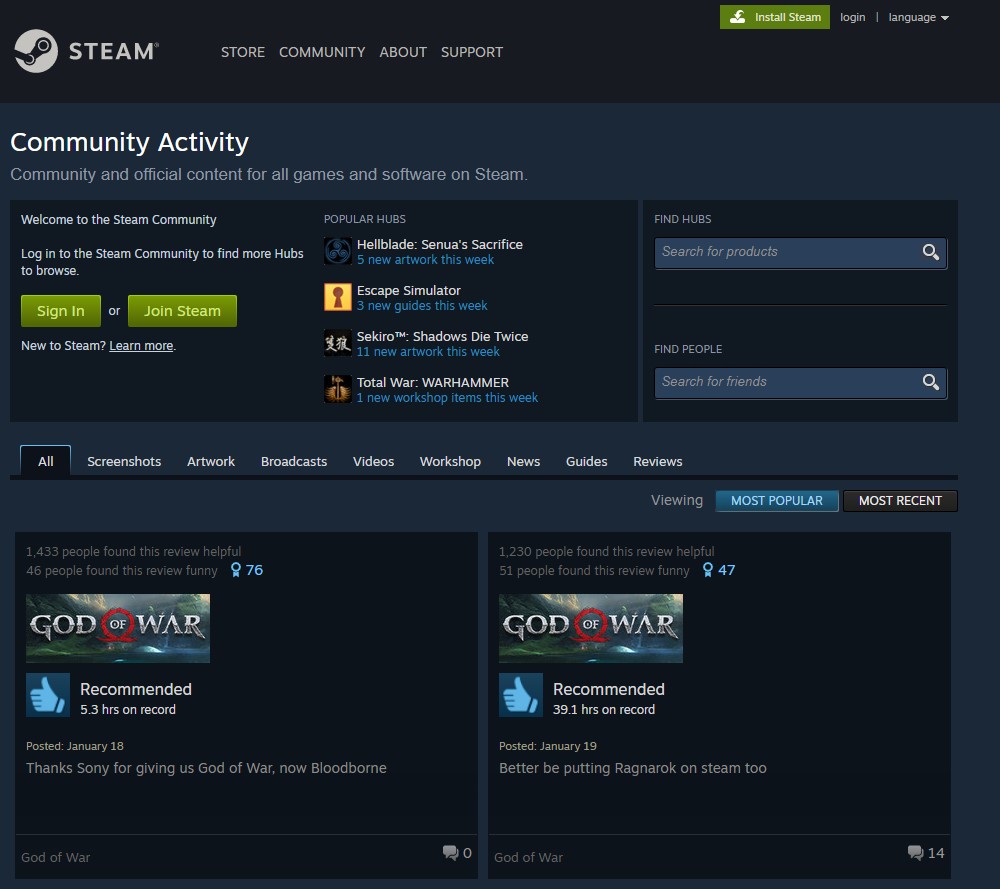Open the Escape Simulator title link
1000x889 pixels.
pyautogui.click(x=409, y=290)
